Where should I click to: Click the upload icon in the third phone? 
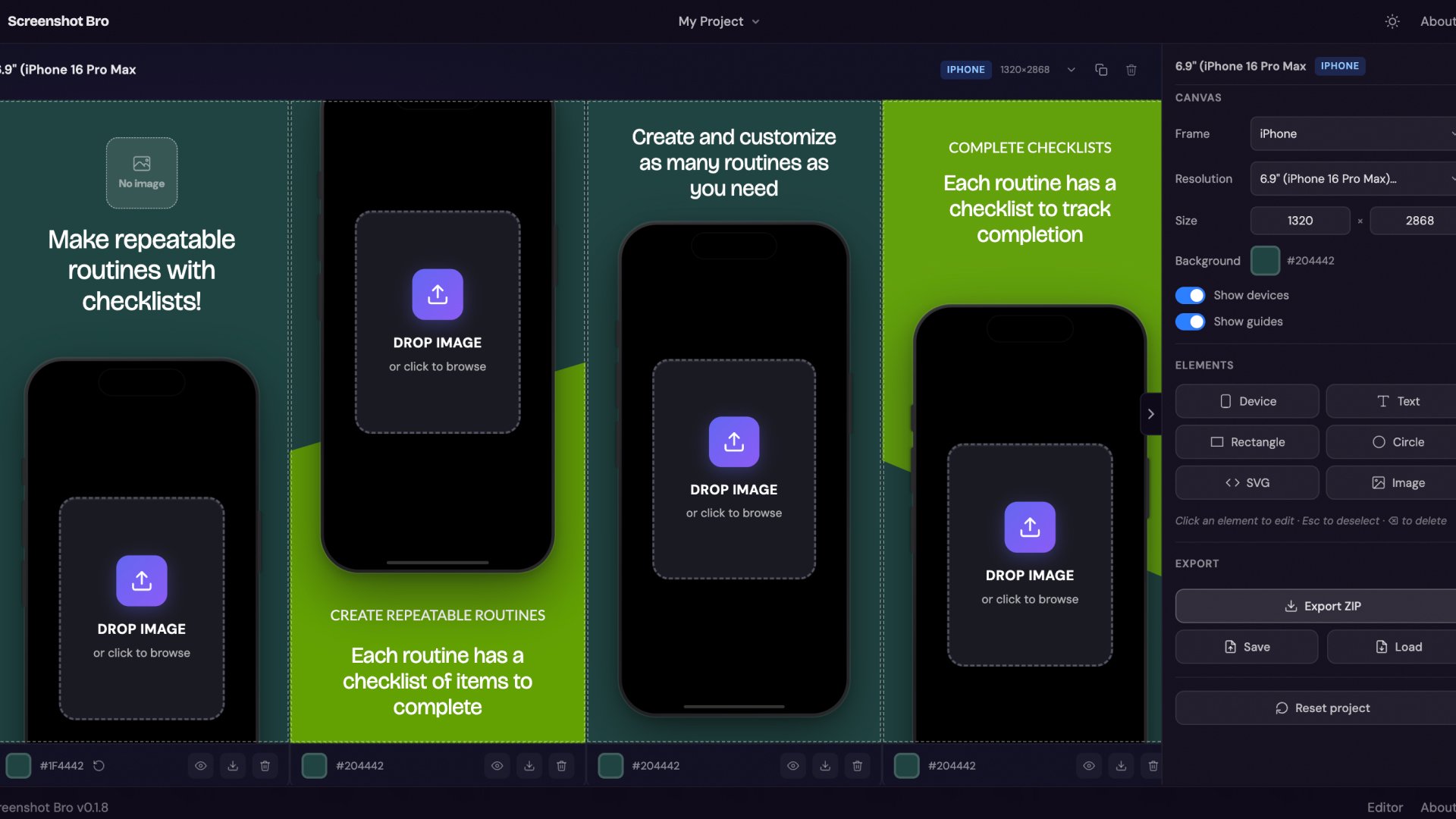click(x=733, y=441)
